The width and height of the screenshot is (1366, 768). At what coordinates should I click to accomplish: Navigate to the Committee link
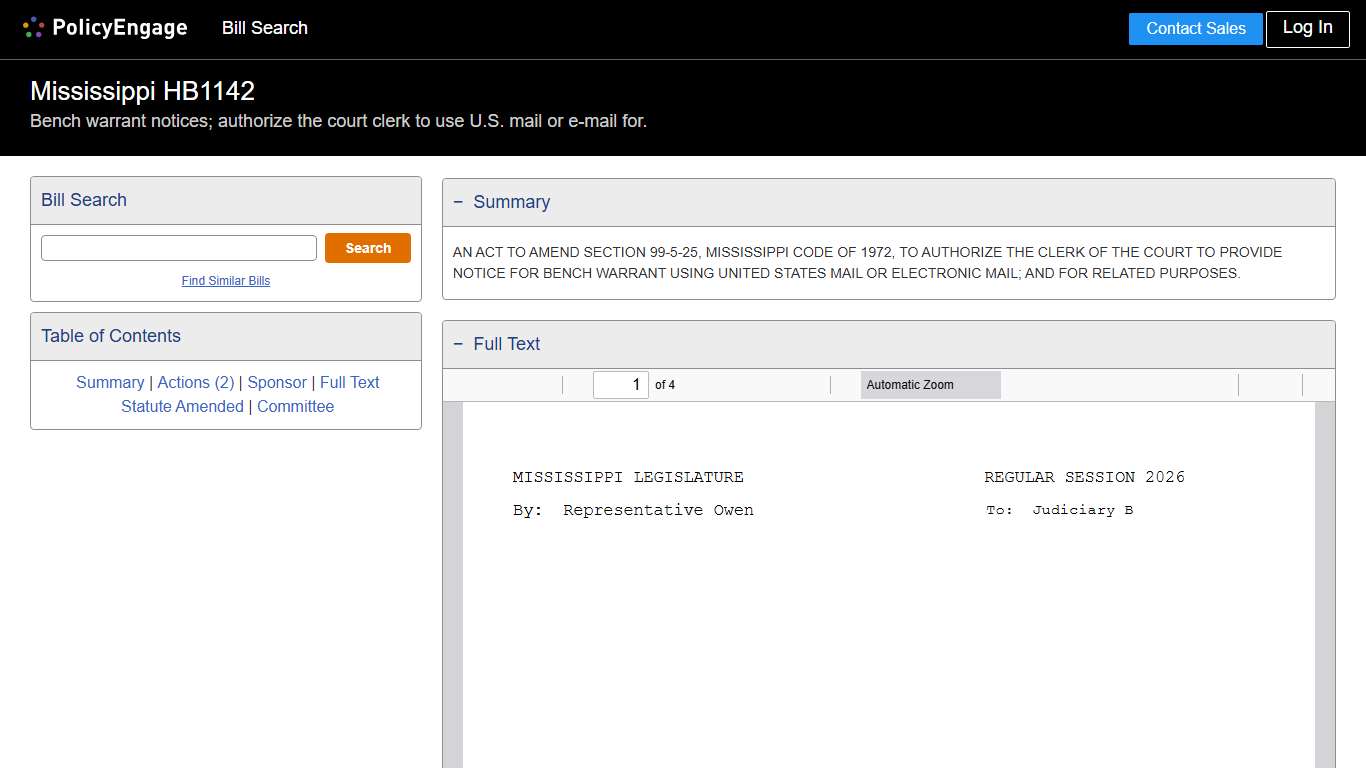click(295, 406)
